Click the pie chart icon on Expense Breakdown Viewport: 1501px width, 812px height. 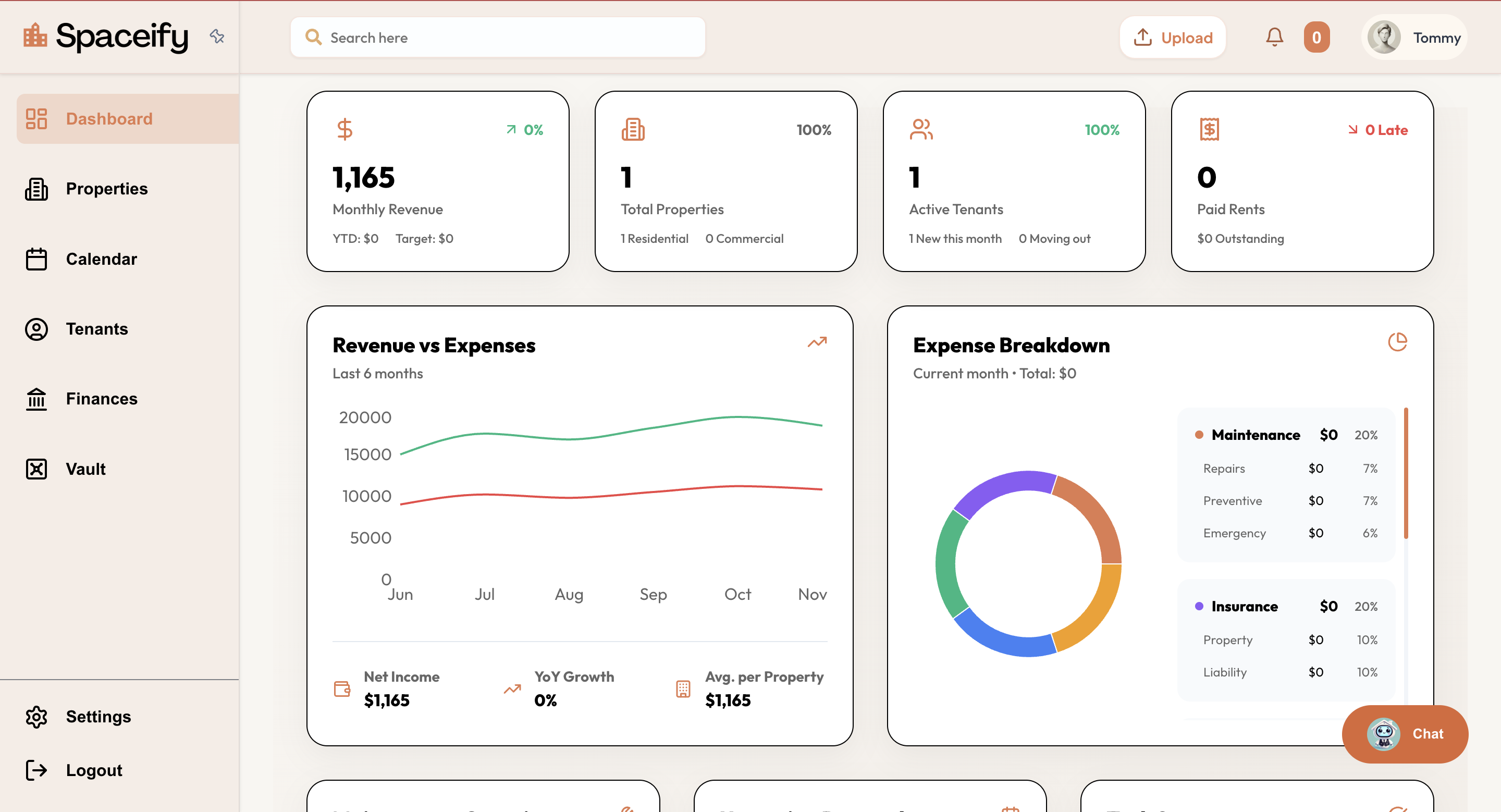[x=1398, y=342]
